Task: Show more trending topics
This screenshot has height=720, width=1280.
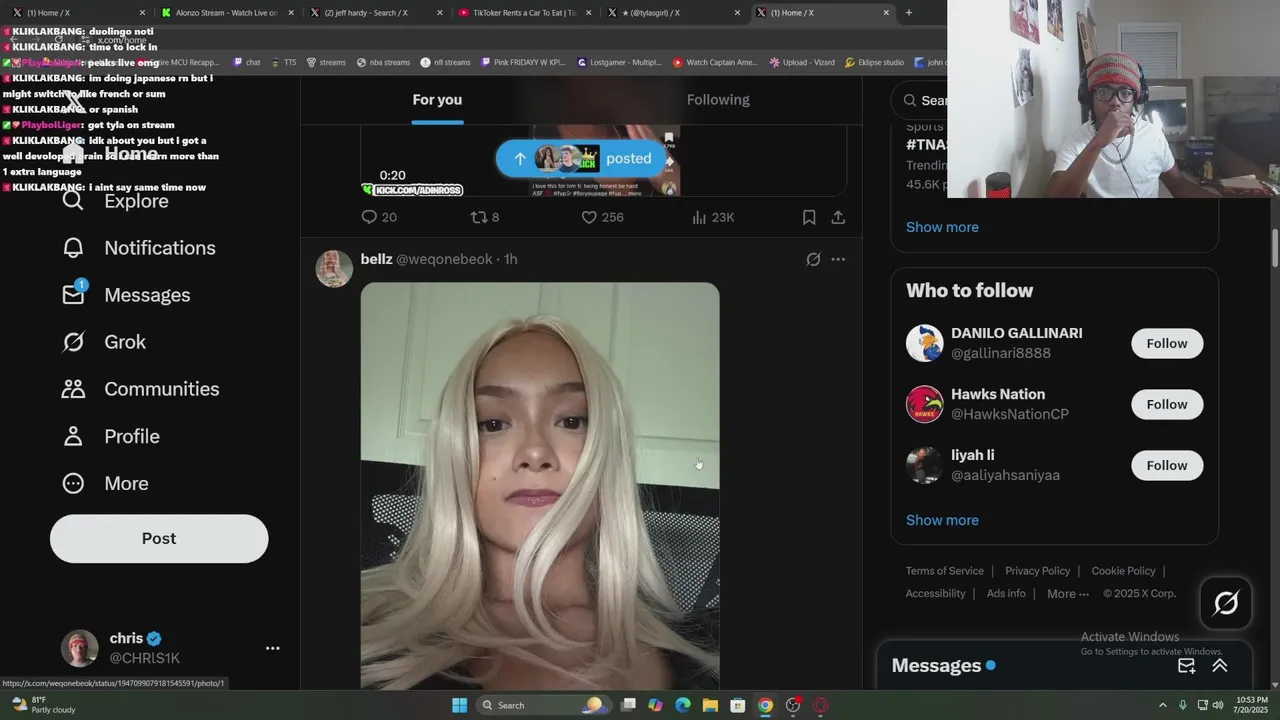Action: pyautogui.click(x=942, y=227)
